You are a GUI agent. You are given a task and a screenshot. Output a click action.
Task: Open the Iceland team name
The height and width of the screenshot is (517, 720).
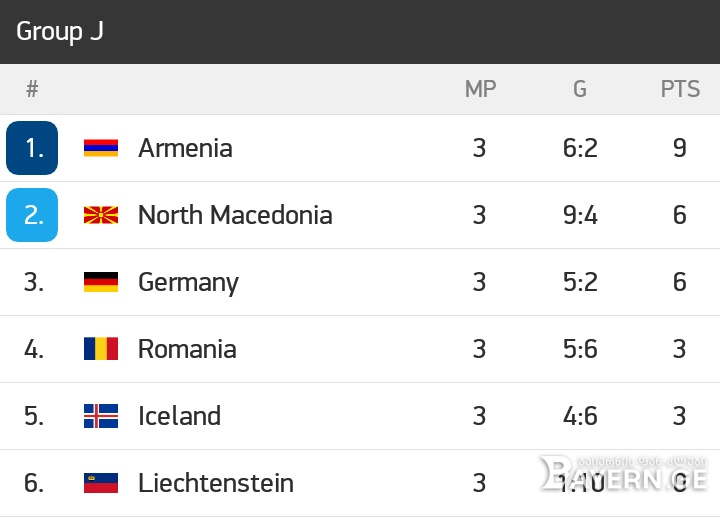180,416
